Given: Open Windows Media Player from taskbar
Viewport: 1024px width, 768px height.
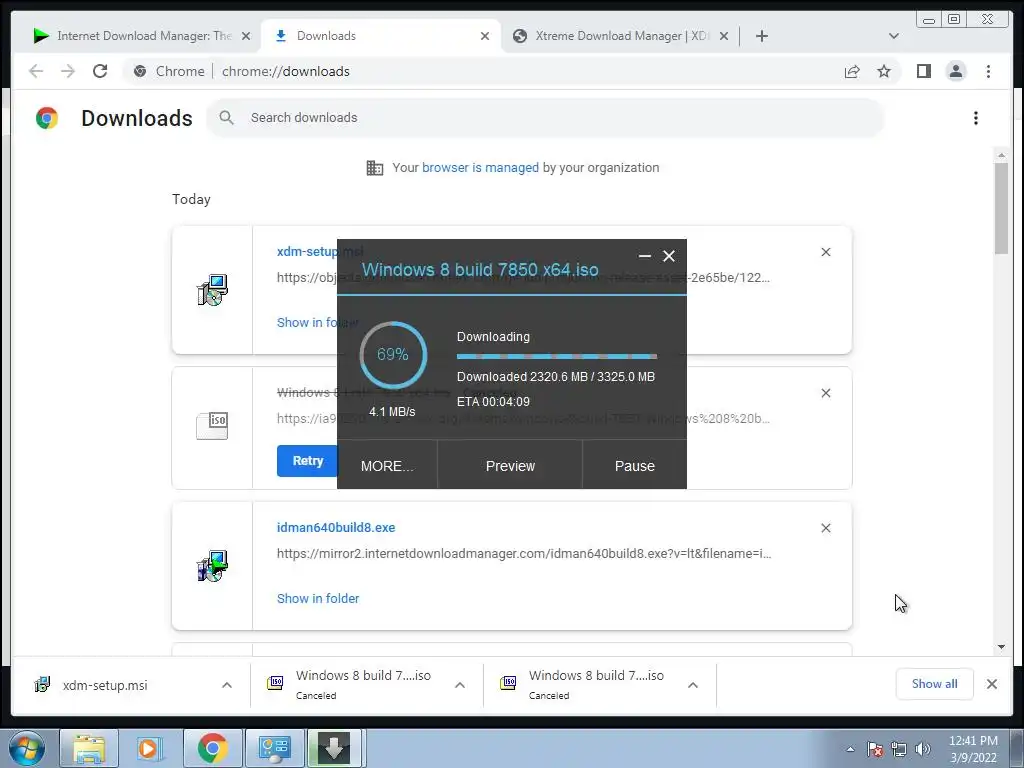Looking at the screenshot, I should [x=150, y=748].
